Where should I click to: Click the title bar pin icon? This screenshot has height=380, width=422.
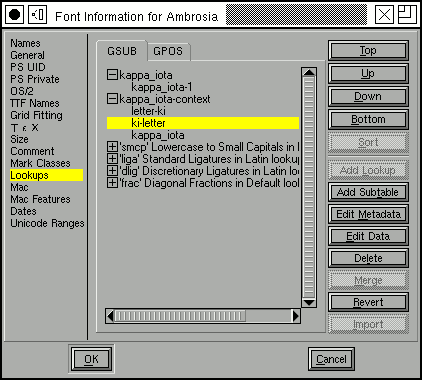coord(37,15)
